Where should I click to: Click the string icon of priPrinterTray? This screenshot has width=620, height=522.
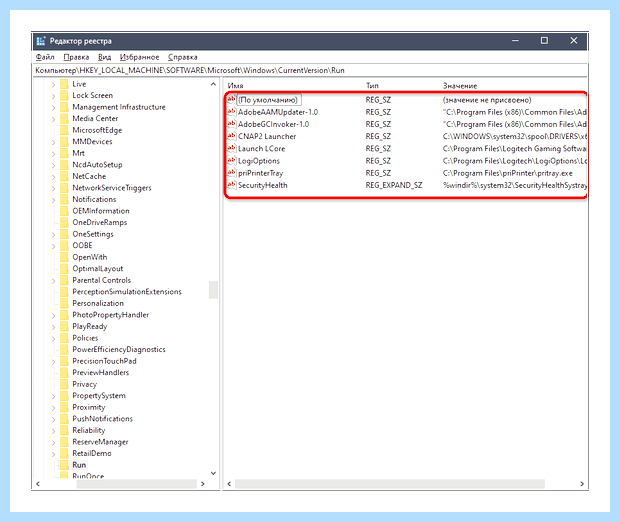[x=232, y=173]
